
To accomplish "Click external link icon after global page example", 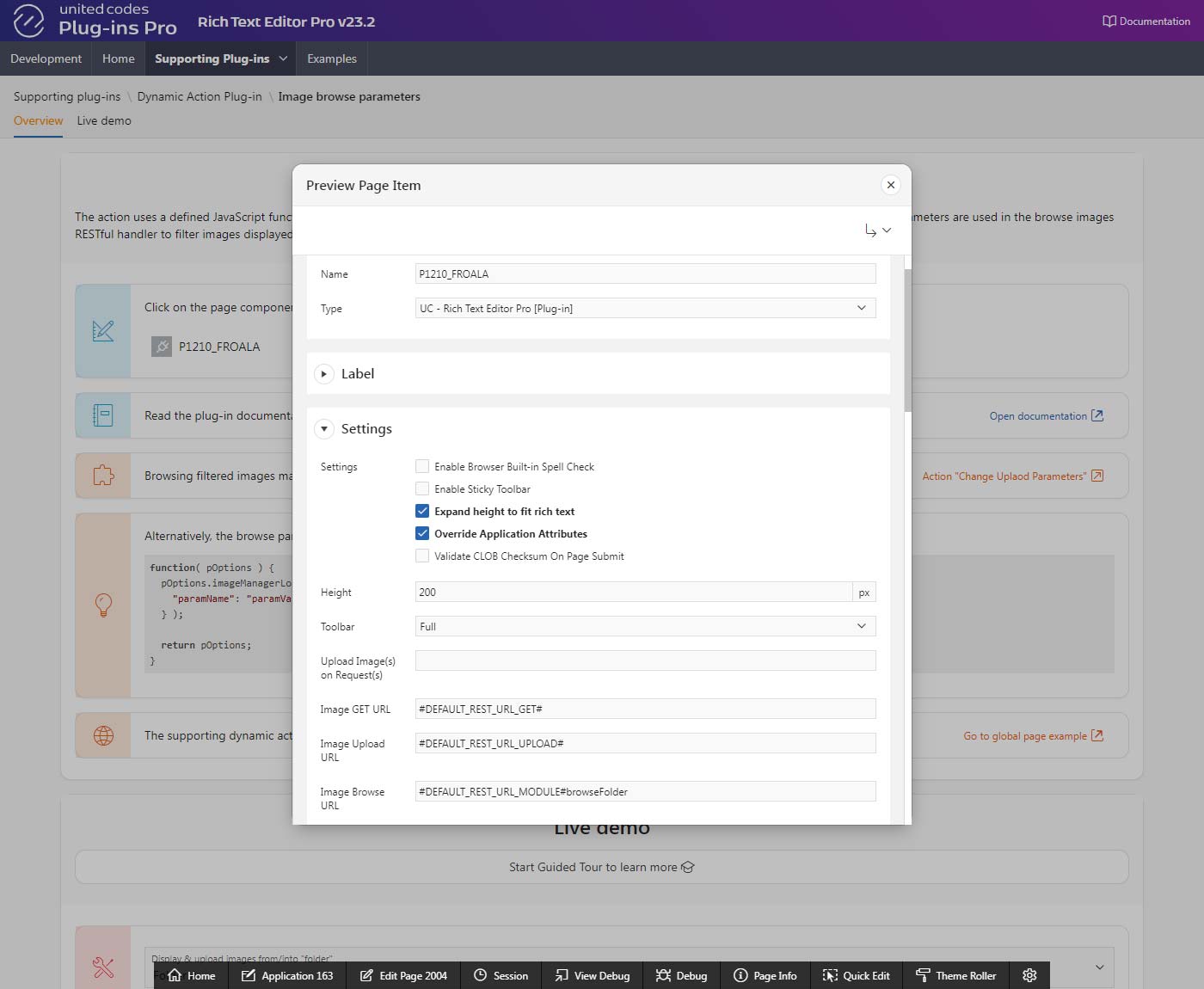I will 1097,735.
